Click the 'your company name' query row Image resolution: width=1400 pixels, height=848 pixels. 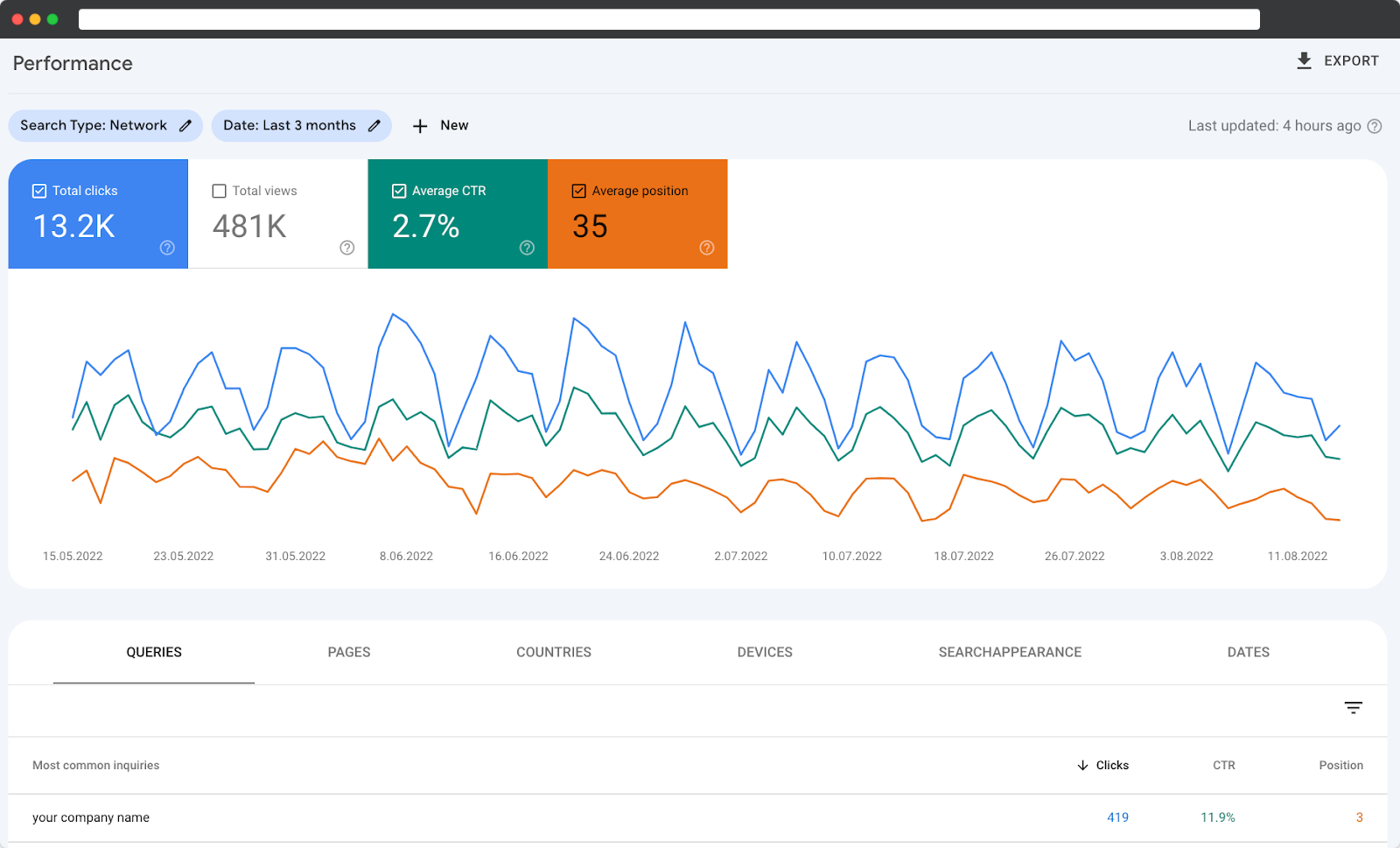point(697,817)
